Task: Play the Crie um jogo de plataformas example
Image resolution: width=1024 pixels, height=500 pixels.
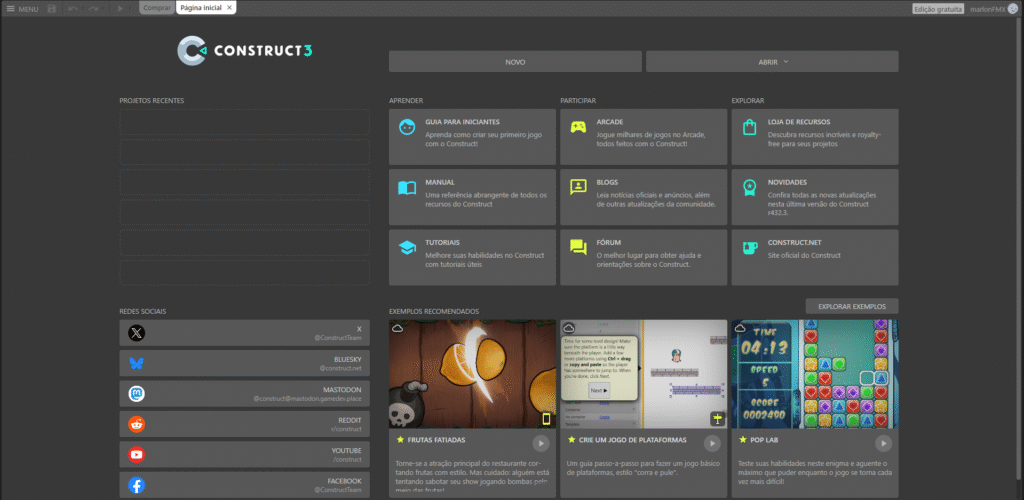Action: click(x=712, y=443)
